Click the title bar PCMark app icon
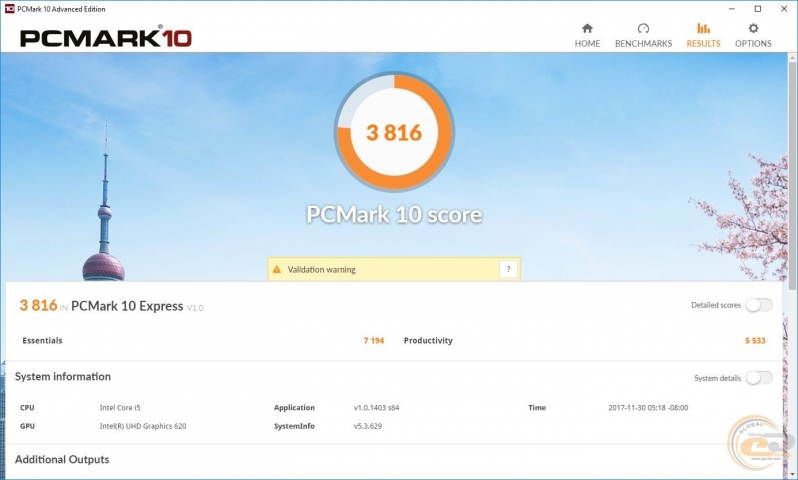 (9, 8)
